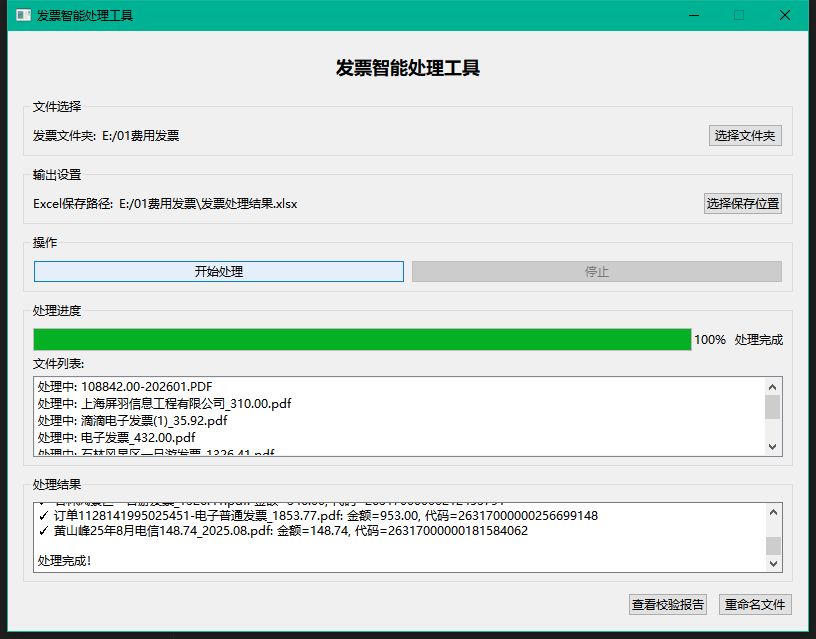Click the 文件列表 scrollbar thumb

(772, 407)
